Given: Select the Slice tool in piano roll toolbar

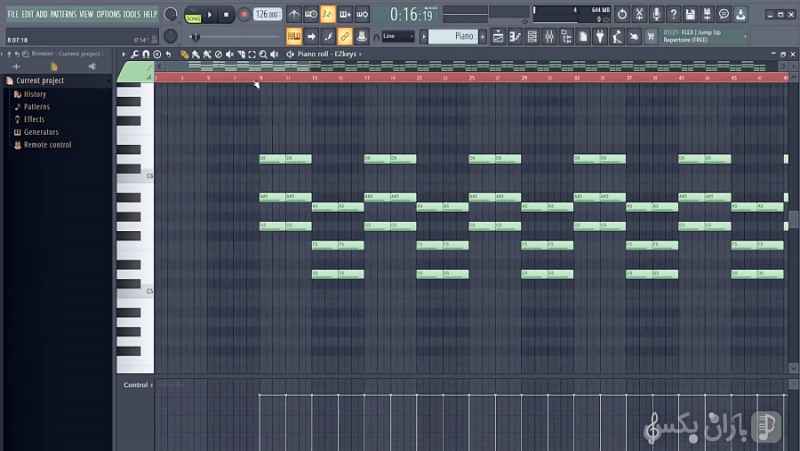Looking at the screenshot, I should pyautogui.click(x=241, y=54).
